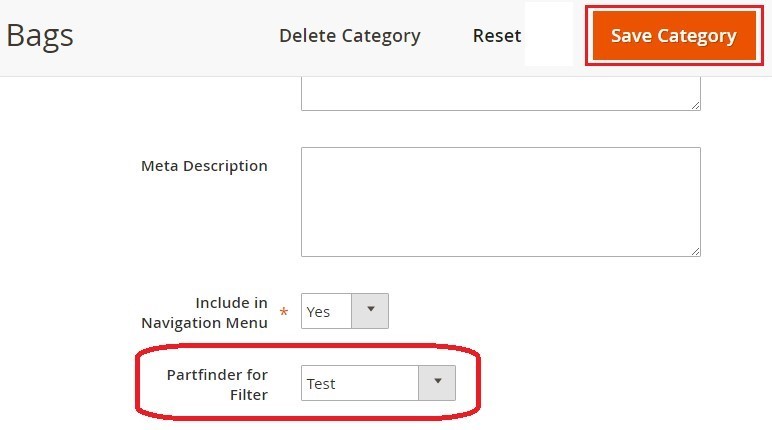Grab the Meta Description resize handle
Image resolution: width=772 pixels, height=430 pixels.
tap(694, 250)
